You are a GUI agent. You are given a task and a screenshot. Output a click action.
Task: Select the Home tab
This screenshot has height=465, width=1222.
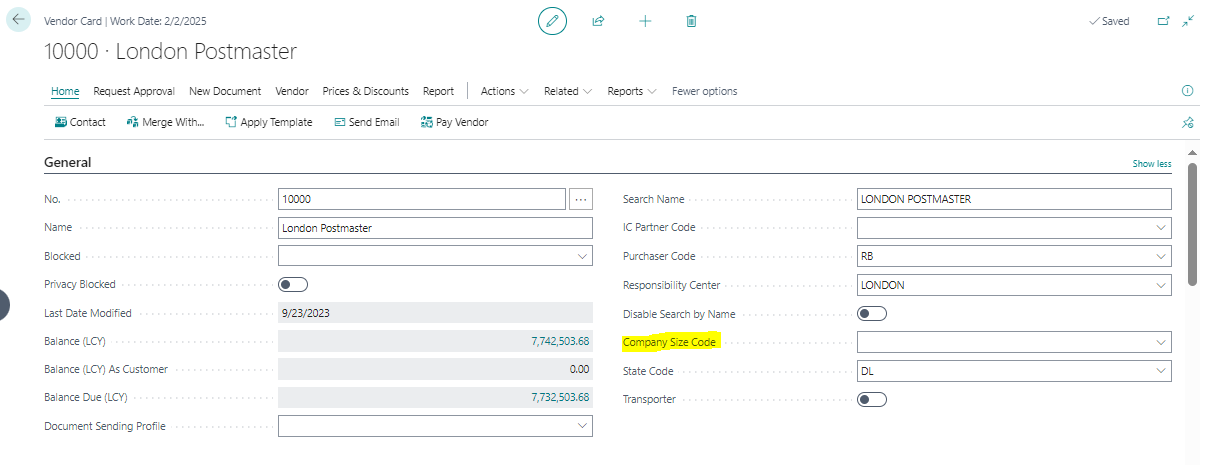tap(65, 91)
